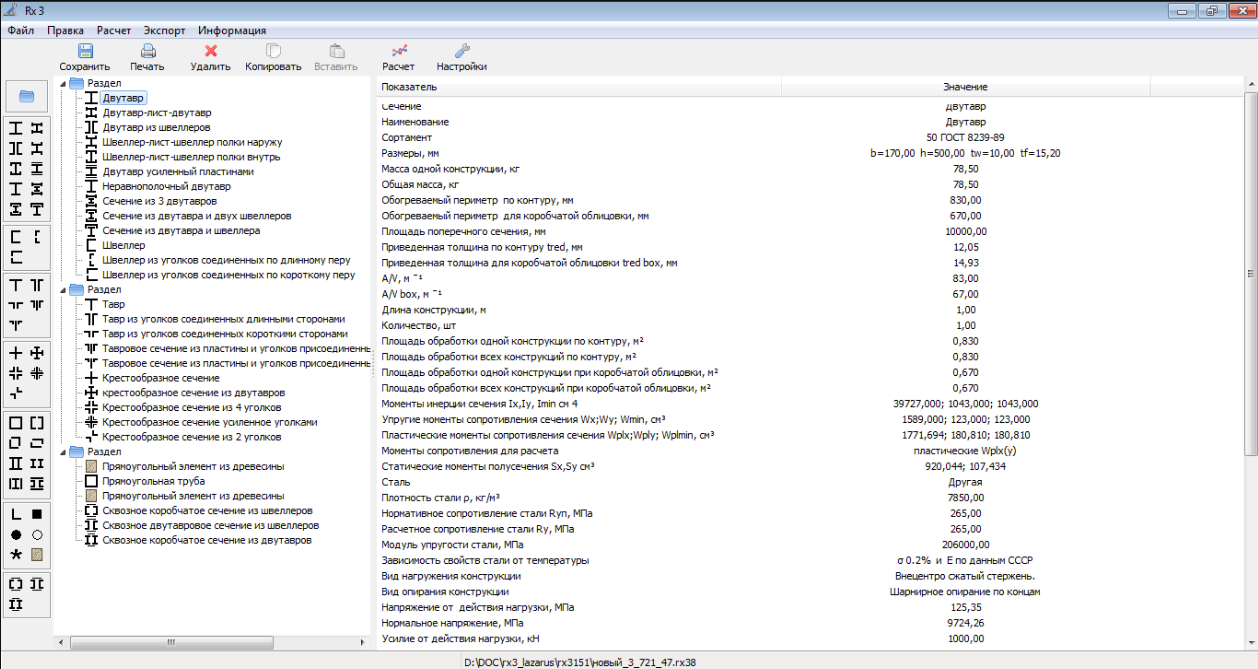
Task: Select the solid black square palette icon
Action: [x=37, y=514]
